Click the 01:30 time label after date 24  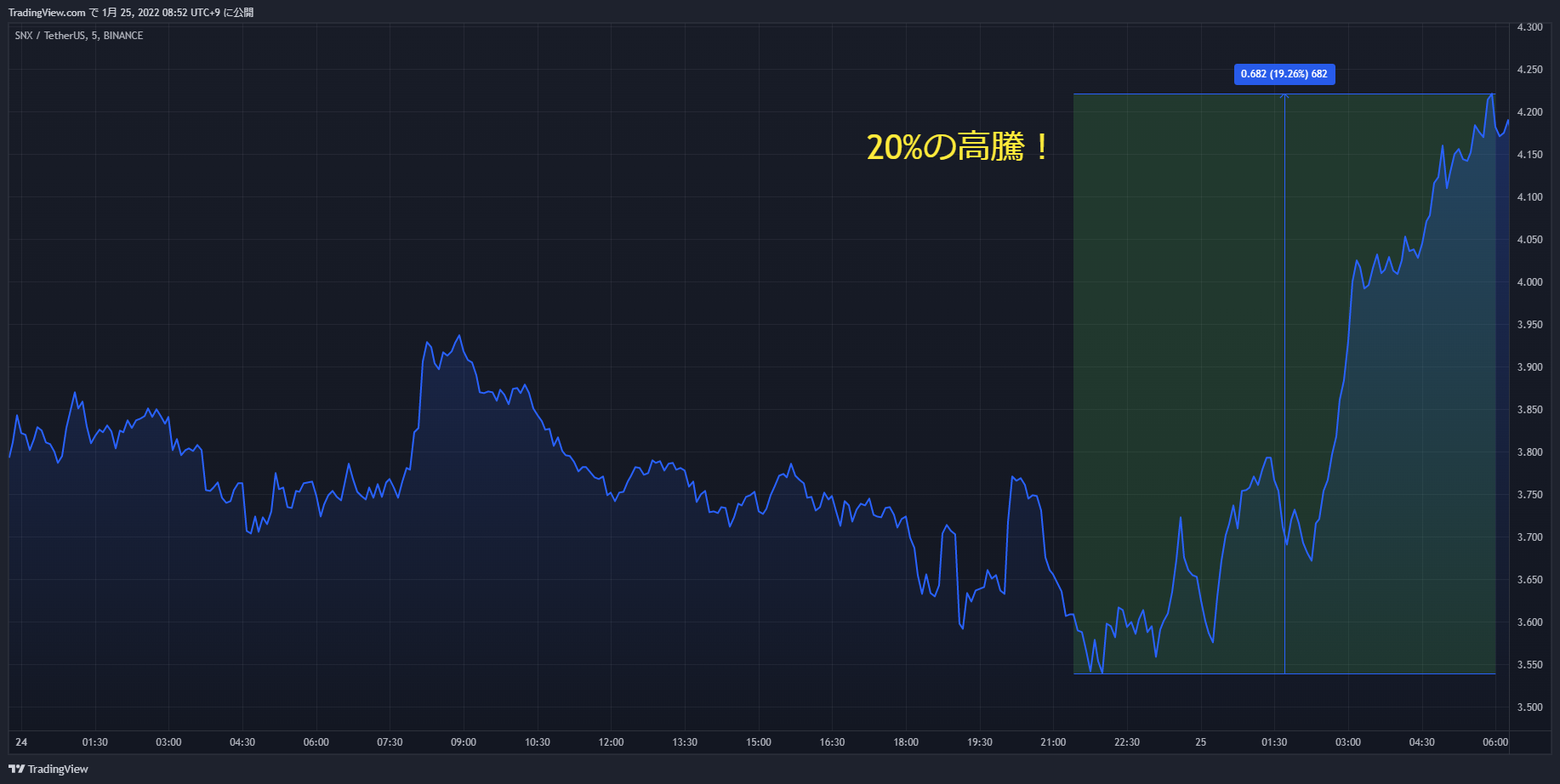point(95,742)
